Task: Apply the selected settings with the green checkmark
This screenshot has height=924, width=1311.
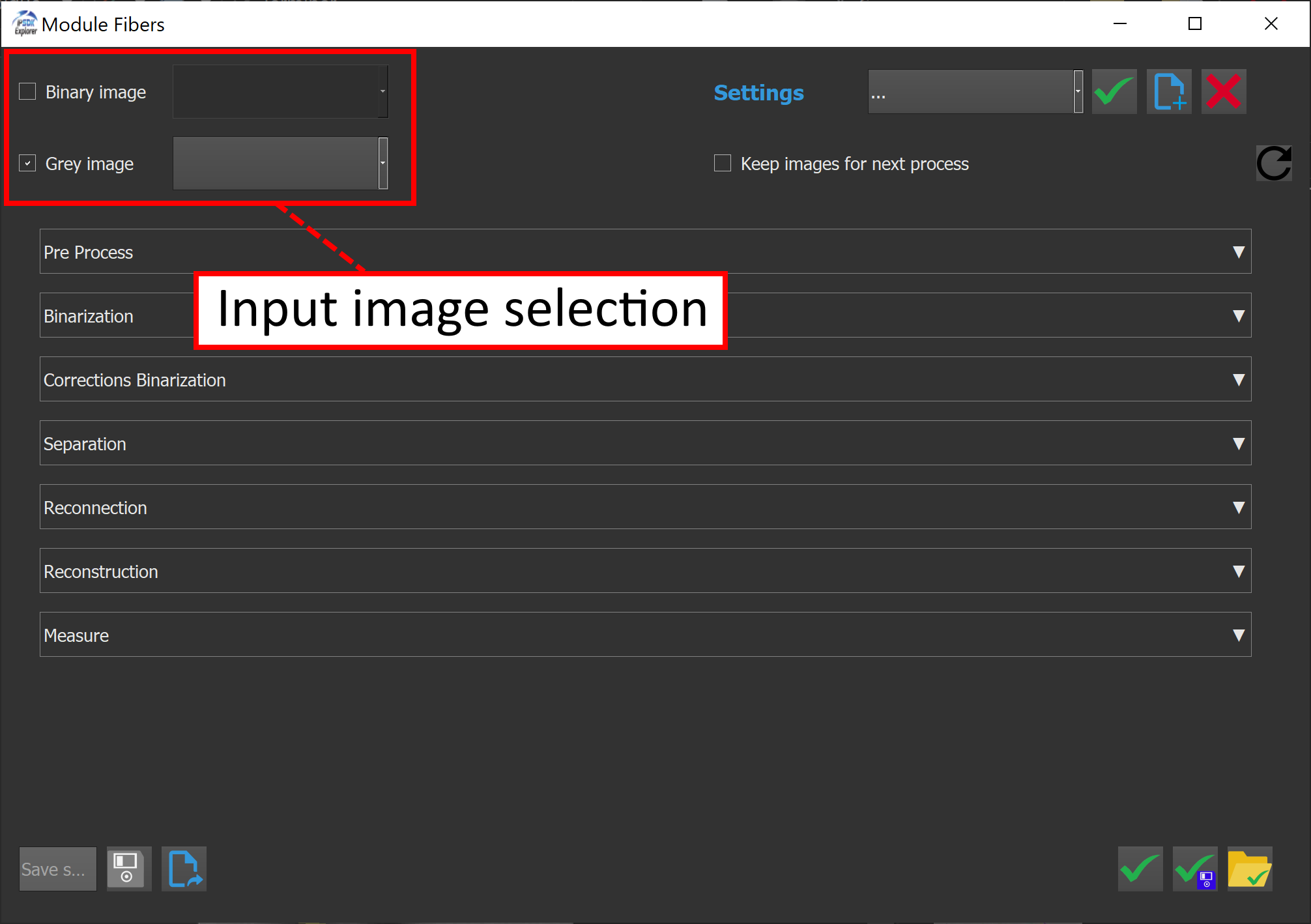Action: point(1114,92)
